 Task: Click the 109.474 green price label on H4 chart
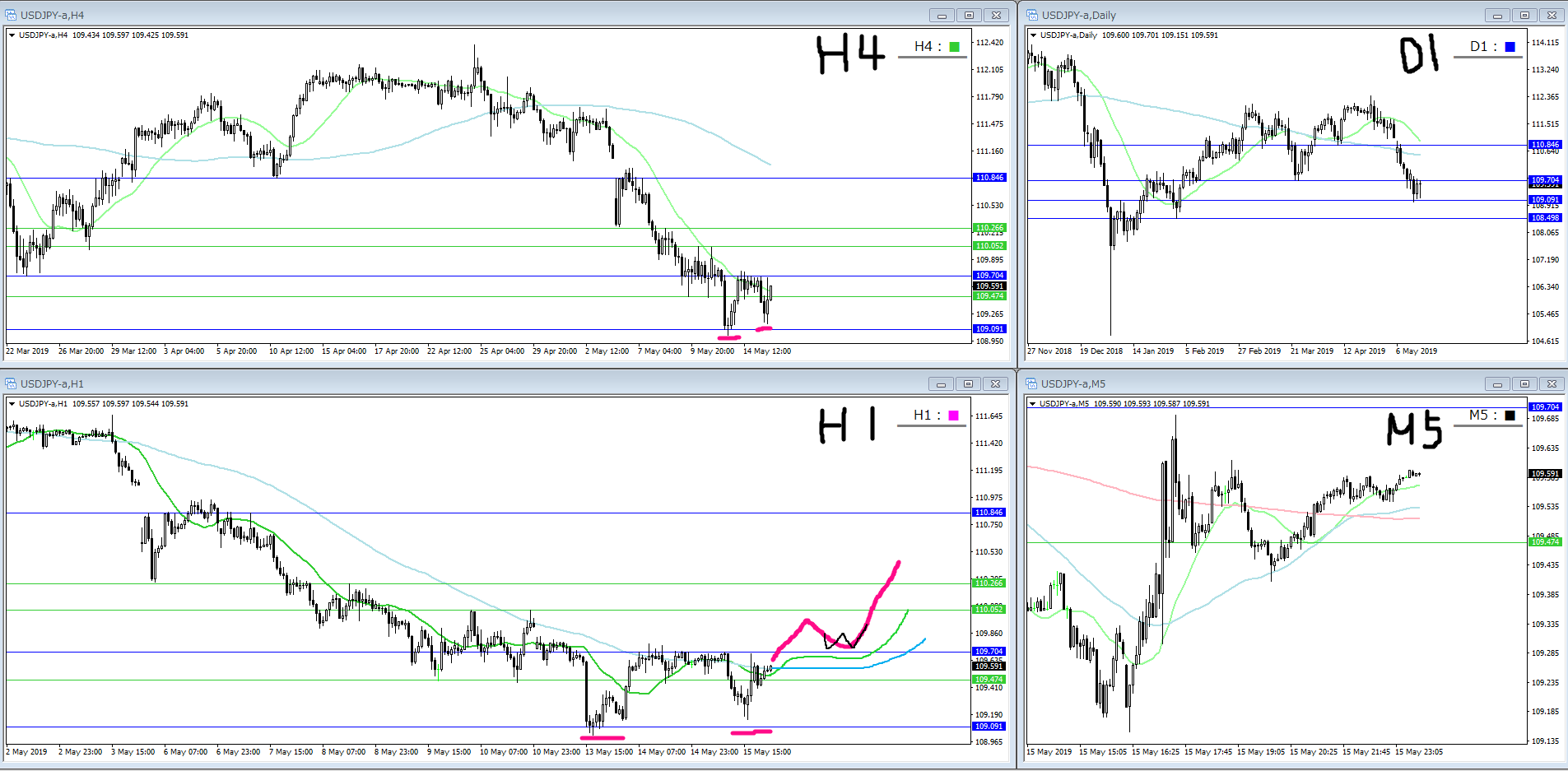[x=989, y=296]
